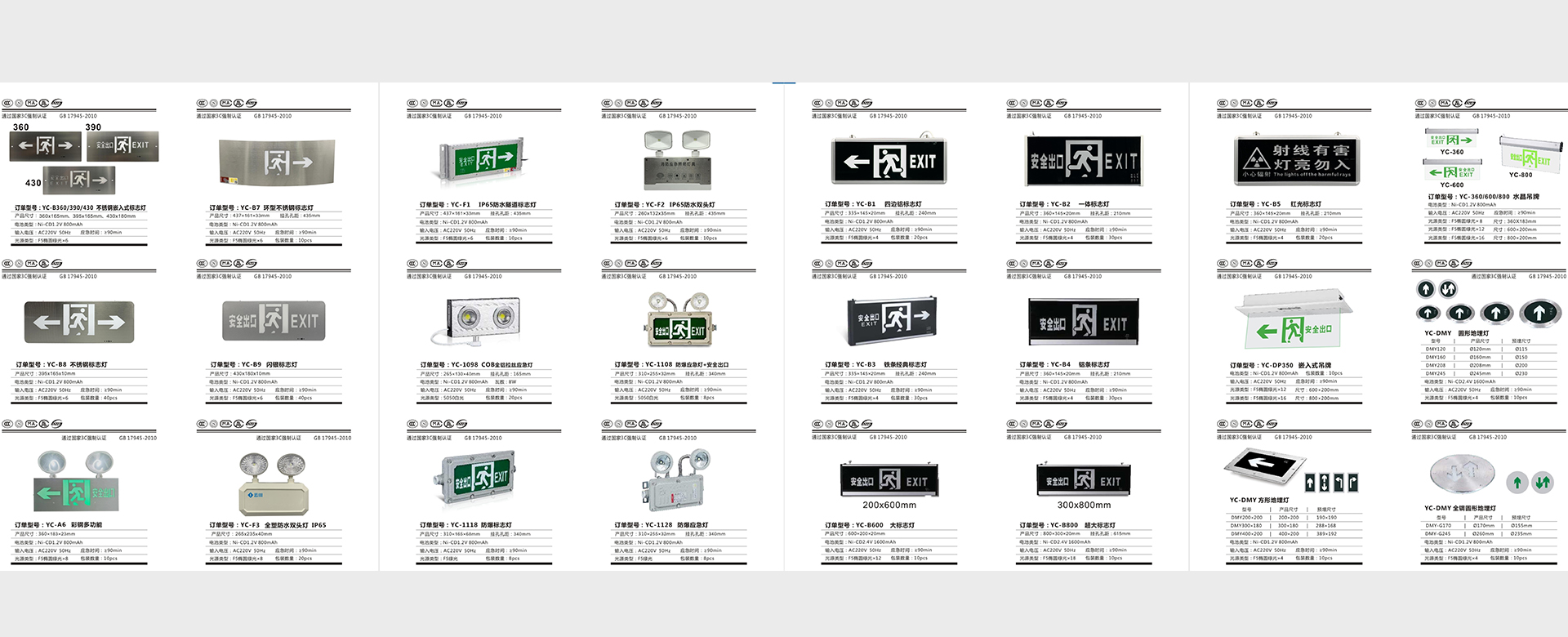The image size is (1568, 637).
Task: Click the '订单型号: YC-B7 环型不锈钢标志灯' title
Action: (261, 208)
